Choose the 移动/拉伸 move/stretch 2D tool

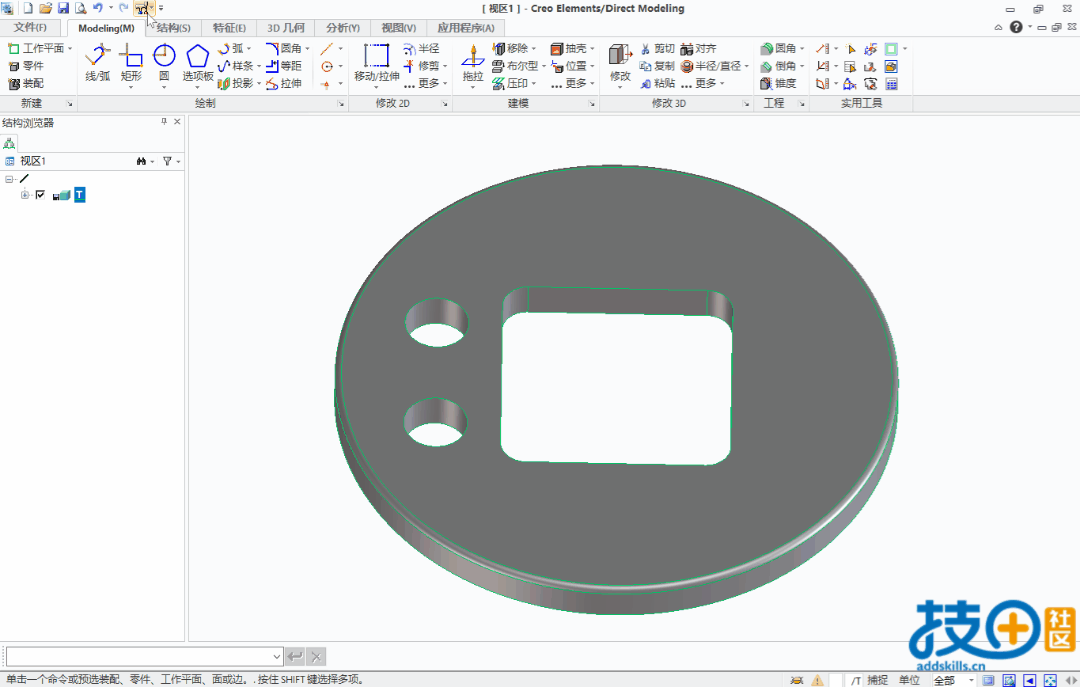377,63
